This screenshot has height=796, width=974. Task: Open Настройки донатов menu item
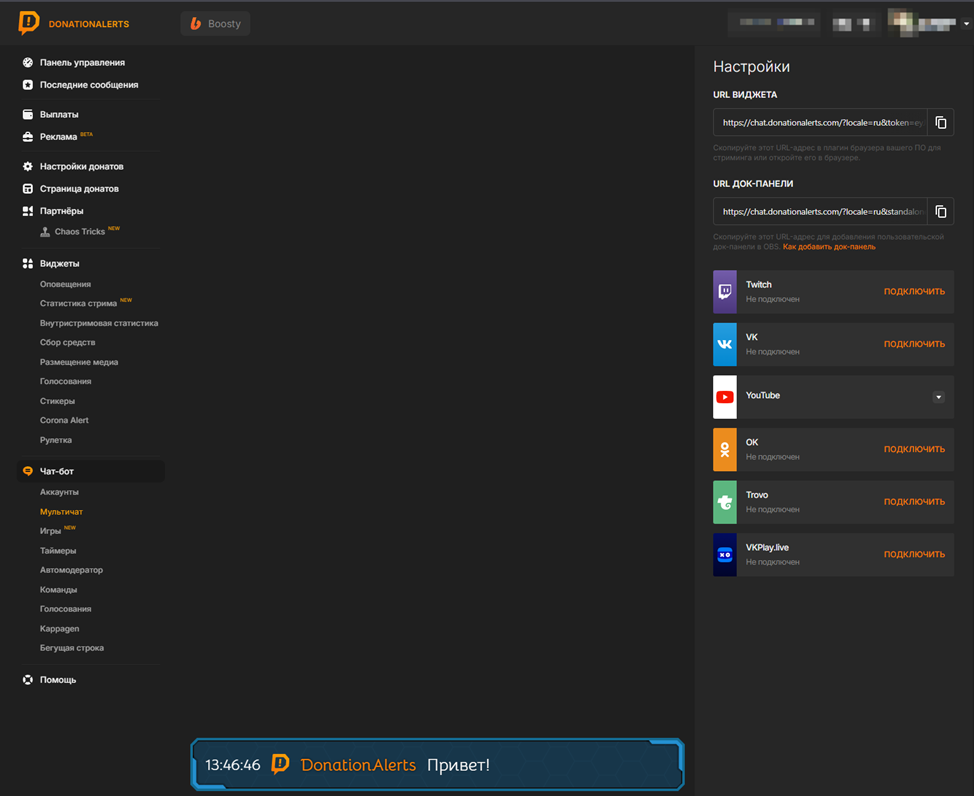(x=81, y=167)
